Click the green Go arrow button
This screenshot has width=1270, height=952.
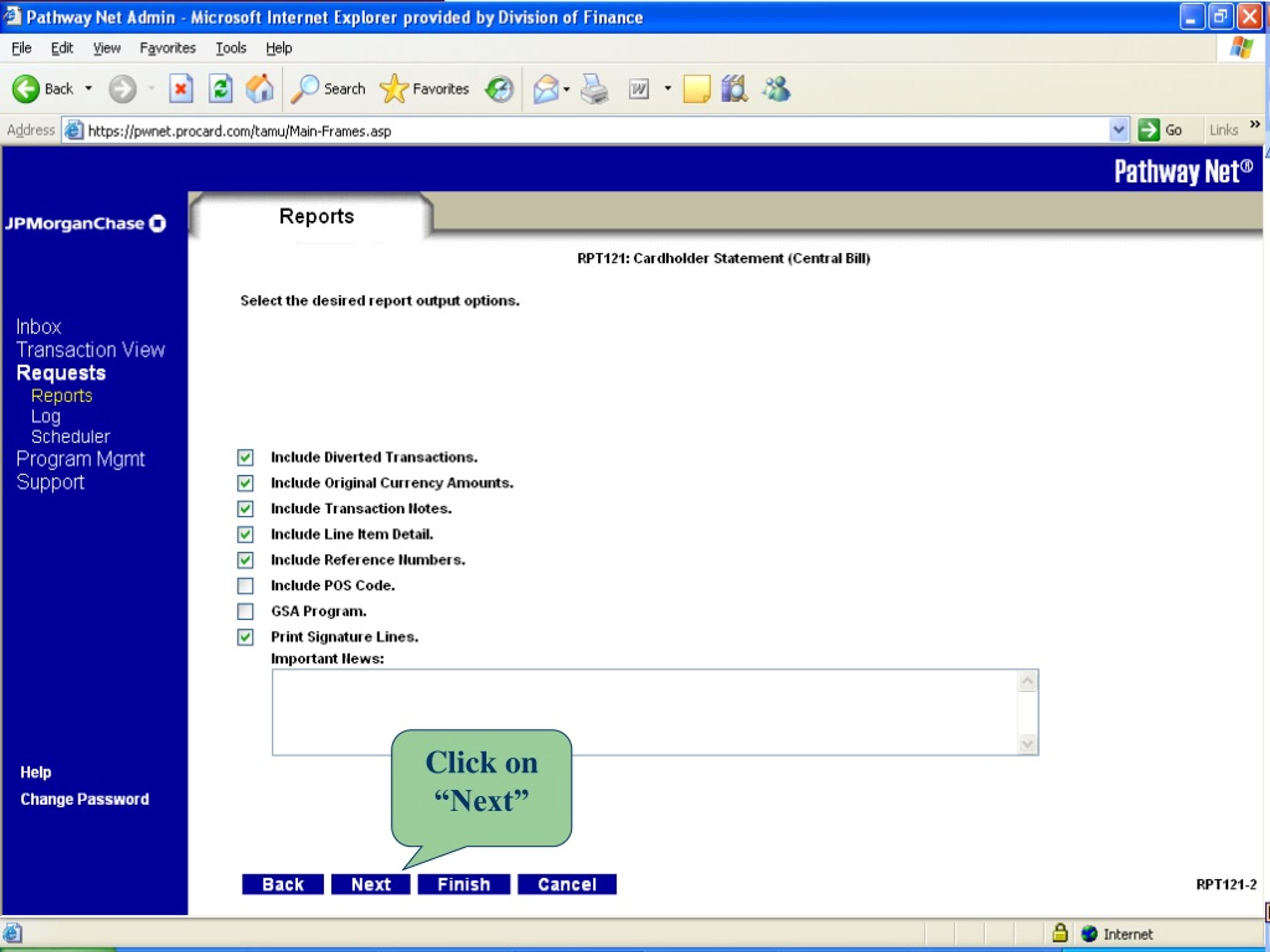[1148, 130]
